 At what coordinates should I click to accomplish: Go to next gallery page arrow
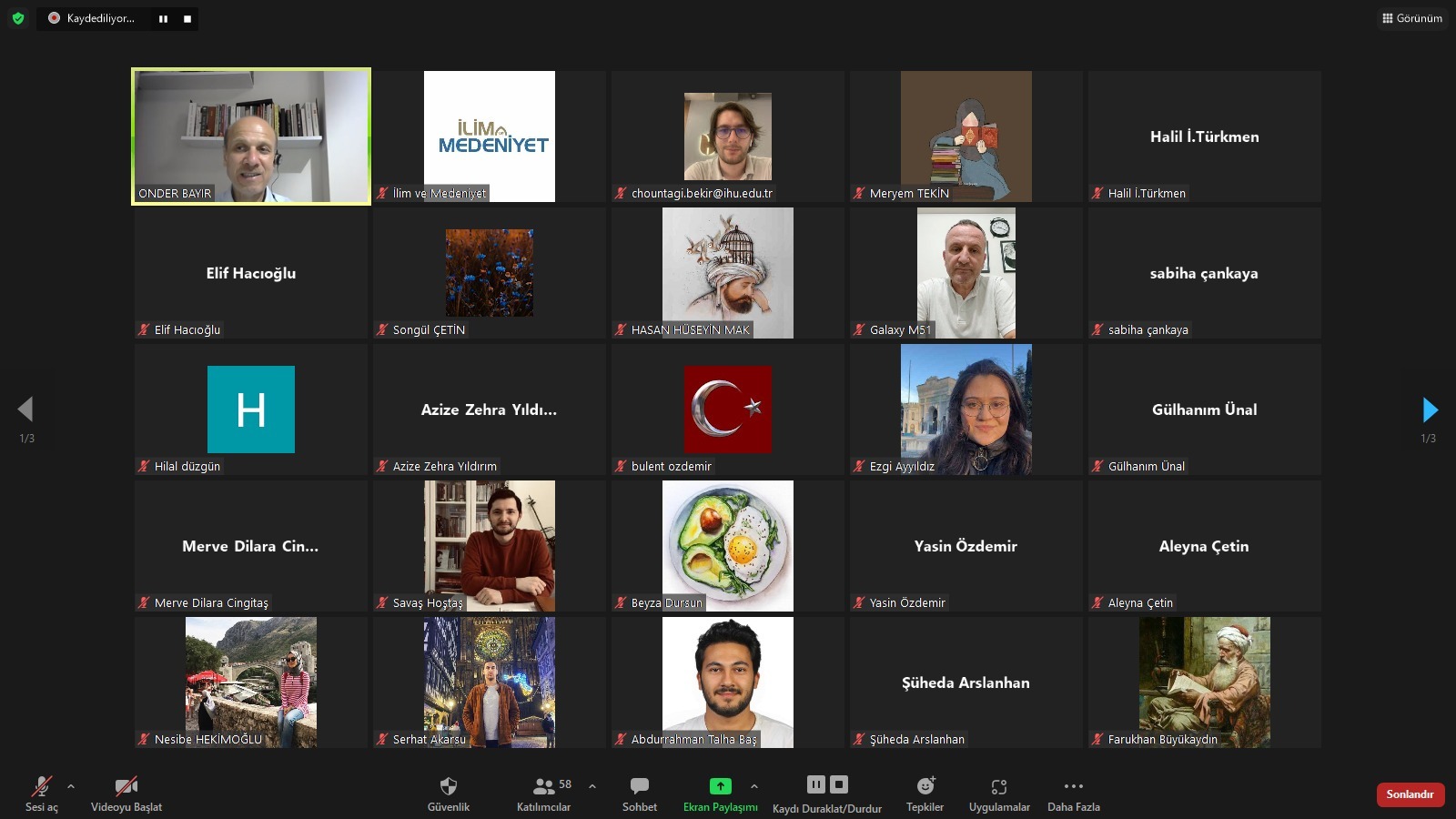(x=1430, y=409)
